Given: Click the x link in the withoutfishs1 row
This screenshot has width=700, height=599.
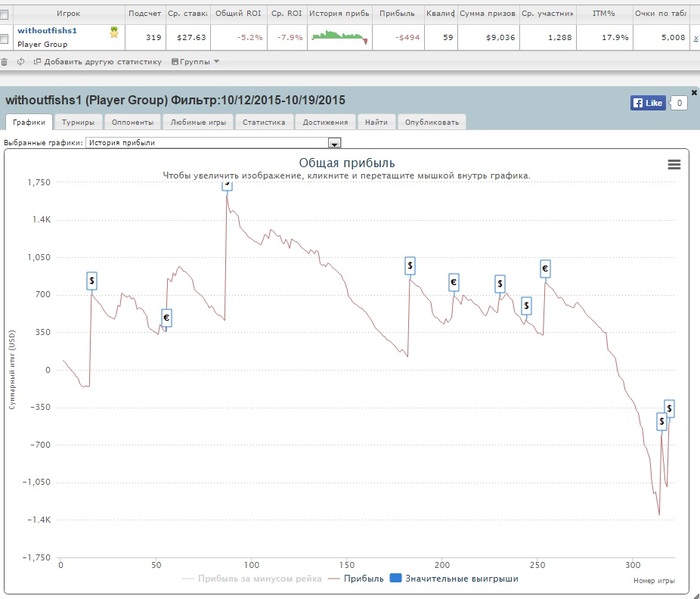Looking at the screenshot, I should (x=696, y=38).
